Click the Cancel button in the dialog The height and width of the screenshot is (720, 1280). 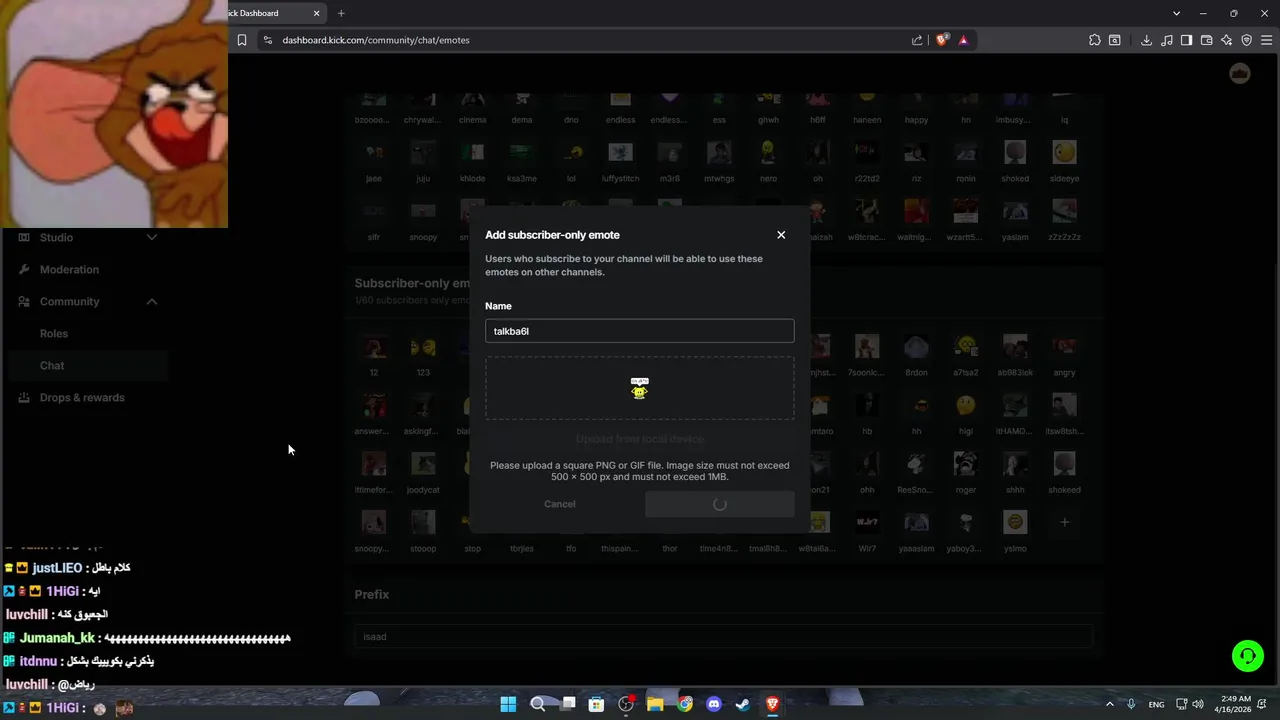click(560, 504)
